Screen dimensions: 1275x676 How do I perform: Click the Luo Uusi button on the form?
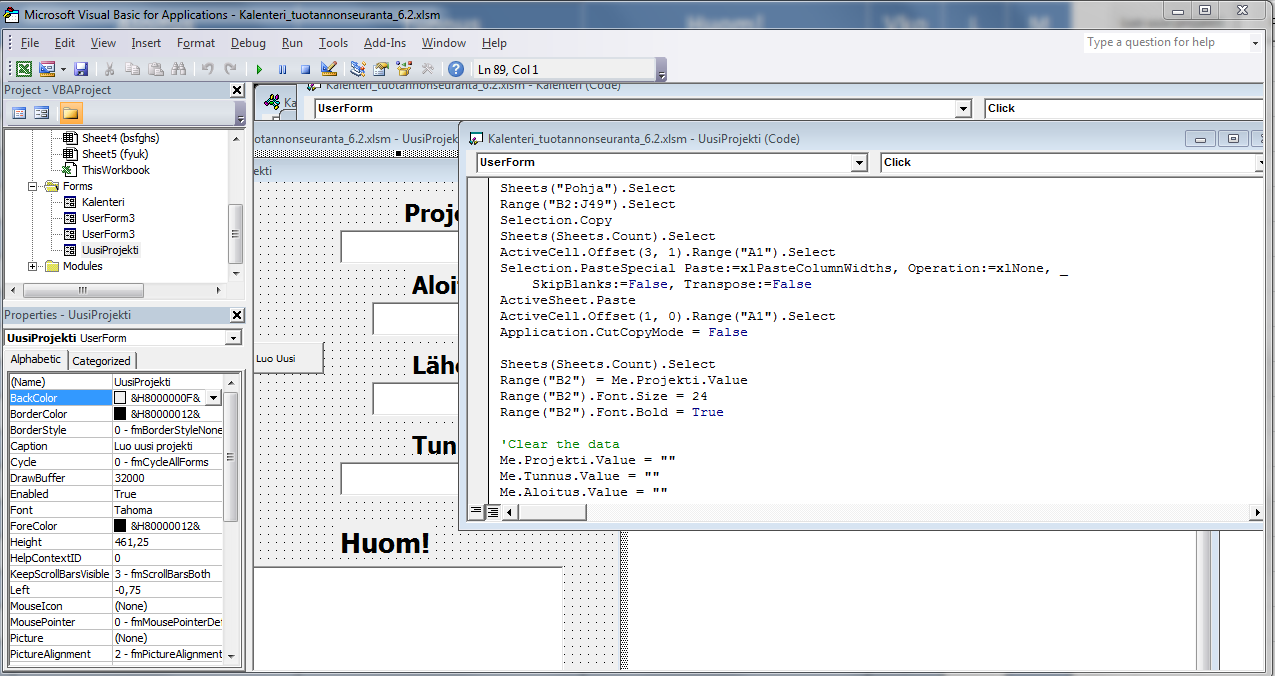(288, 358)
